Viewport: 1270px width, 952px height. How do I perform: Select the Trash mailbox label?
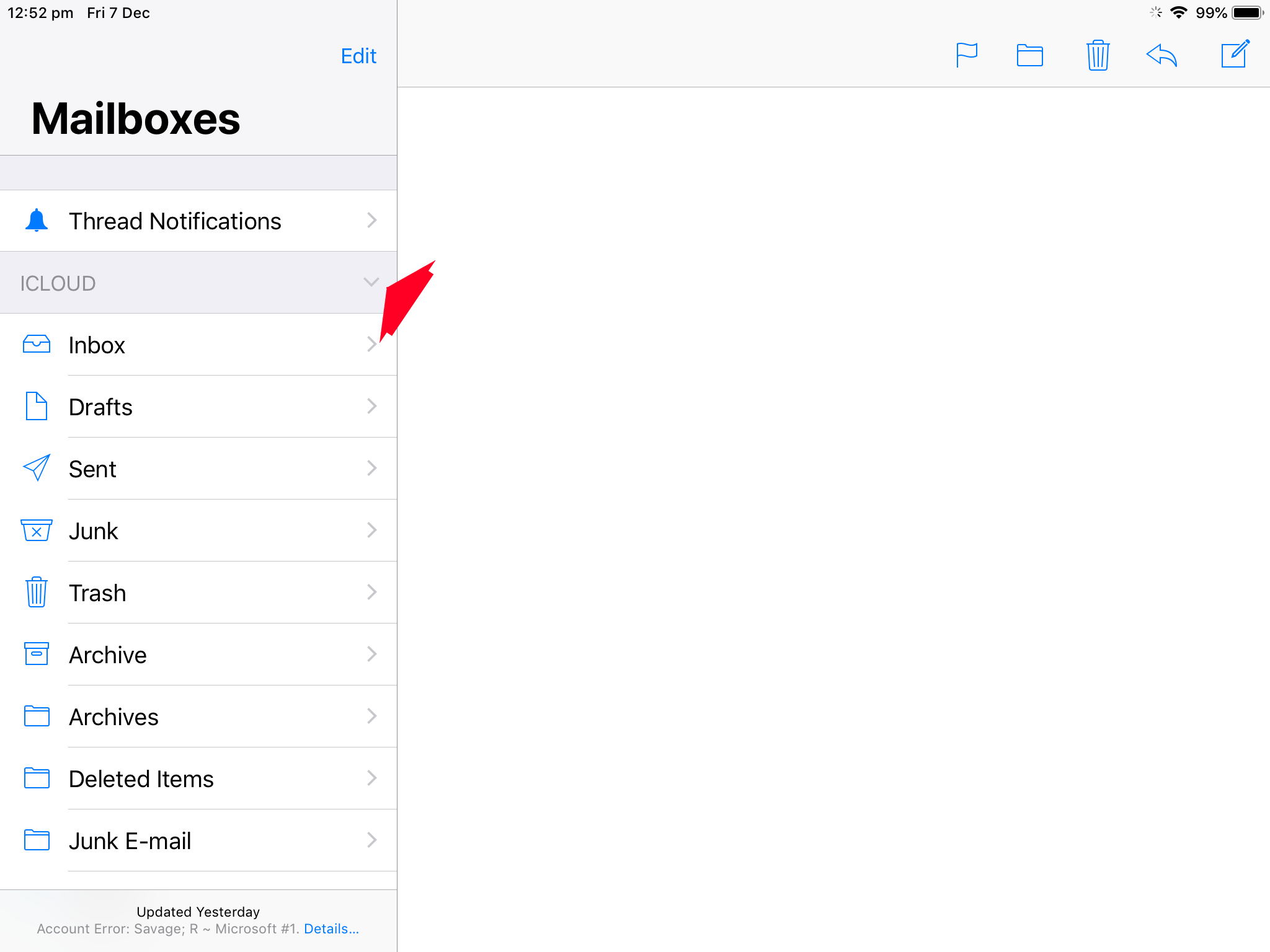tap(97, 593)
